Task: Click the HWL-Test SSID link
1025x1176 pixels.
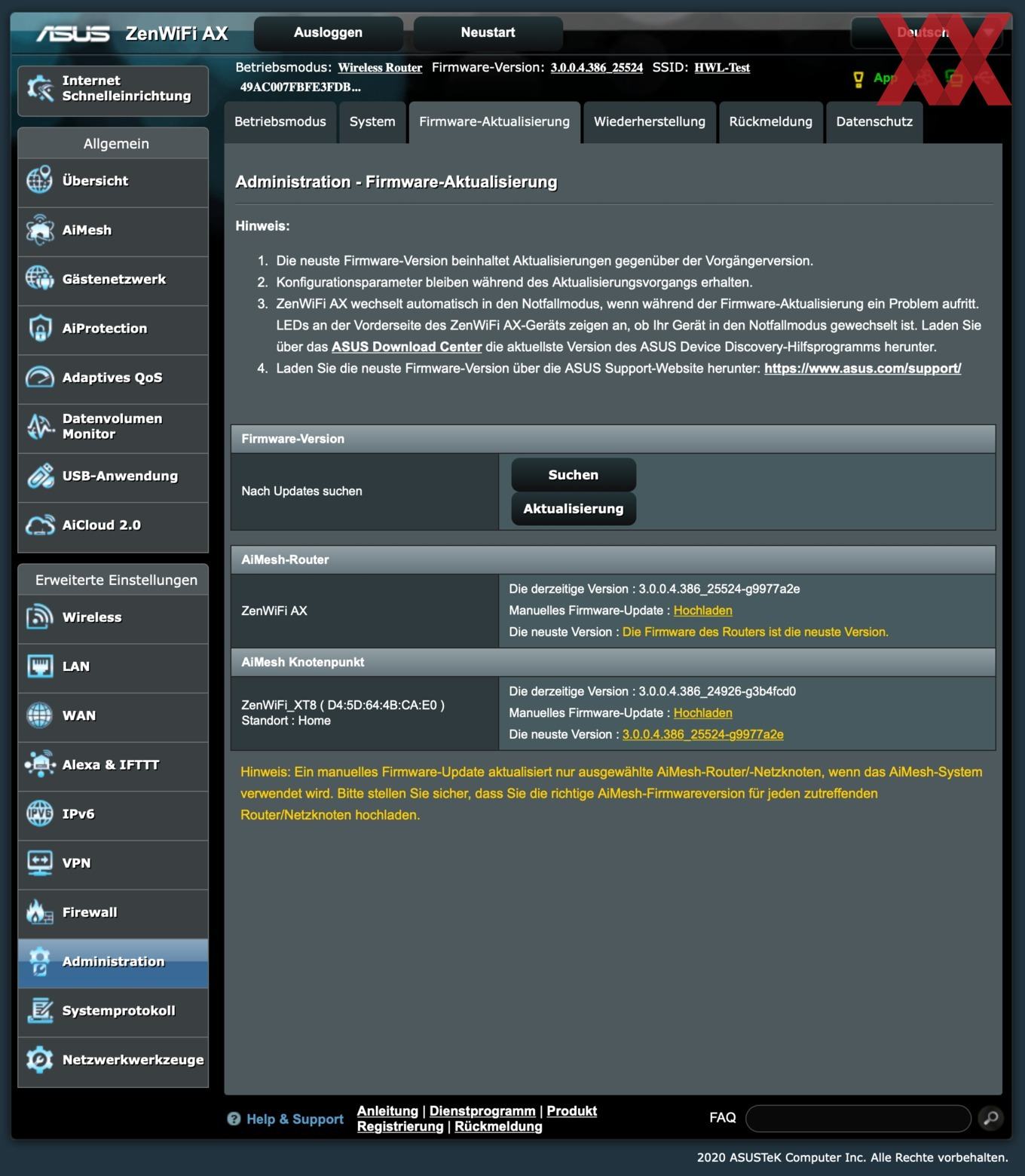Action: click(x=722, y=68)
